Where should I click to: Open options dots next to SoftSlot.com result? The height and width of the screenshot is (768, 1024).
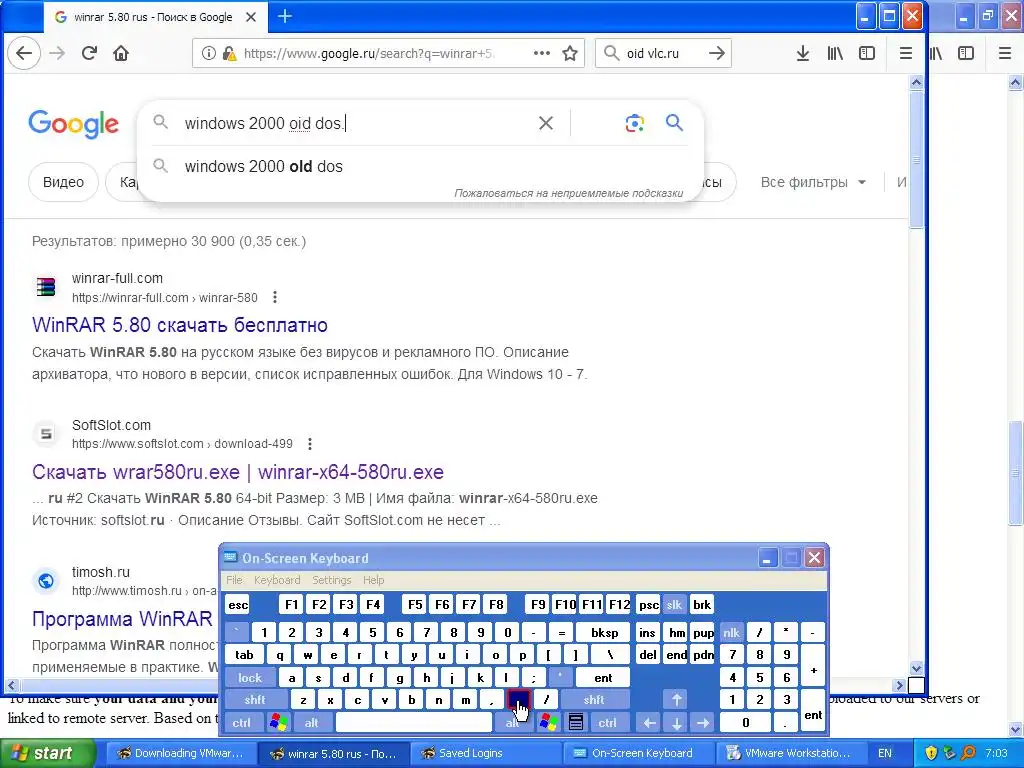pos(310,444)
